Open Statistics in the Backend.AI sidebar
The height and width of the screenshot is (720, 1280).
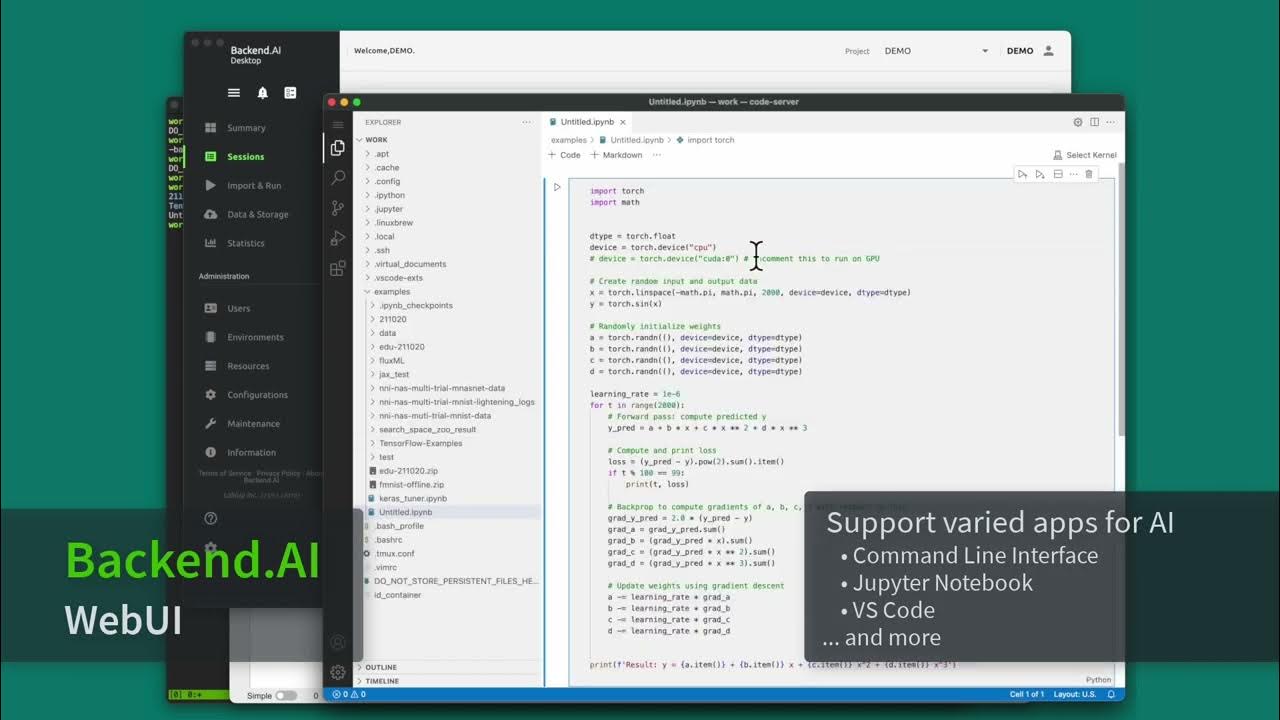[245, 243]
